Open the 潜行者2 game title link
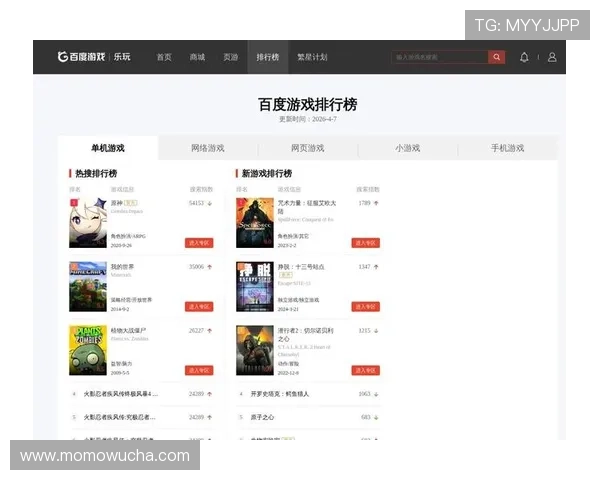This screenshot has width=600, height=480. click(x=306, y=335)
